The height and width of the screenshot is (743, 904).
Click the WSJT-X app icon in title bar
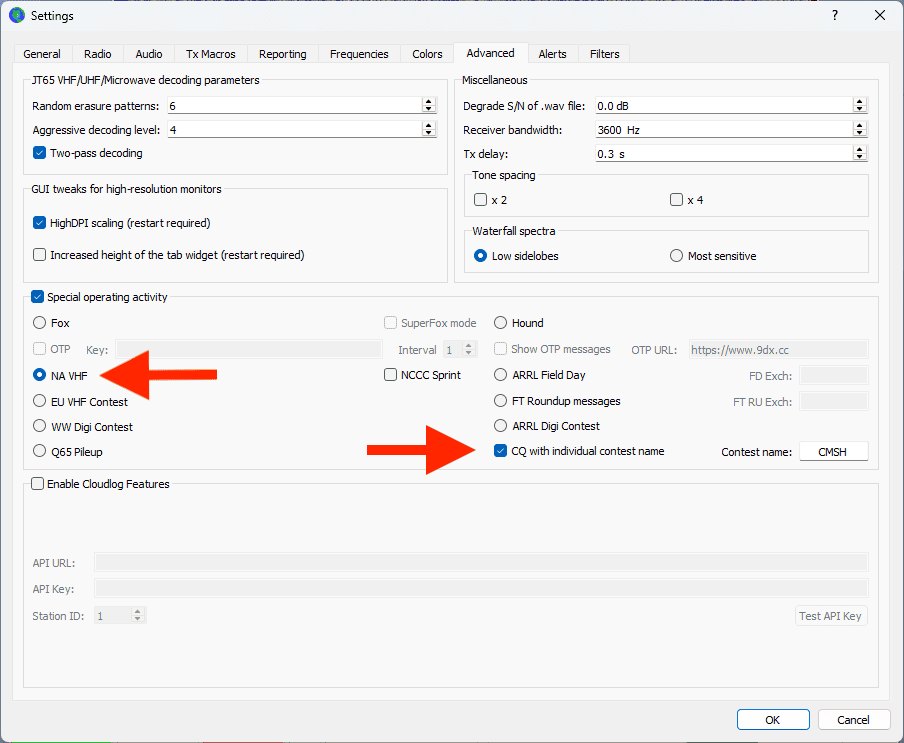coord(17,15)
